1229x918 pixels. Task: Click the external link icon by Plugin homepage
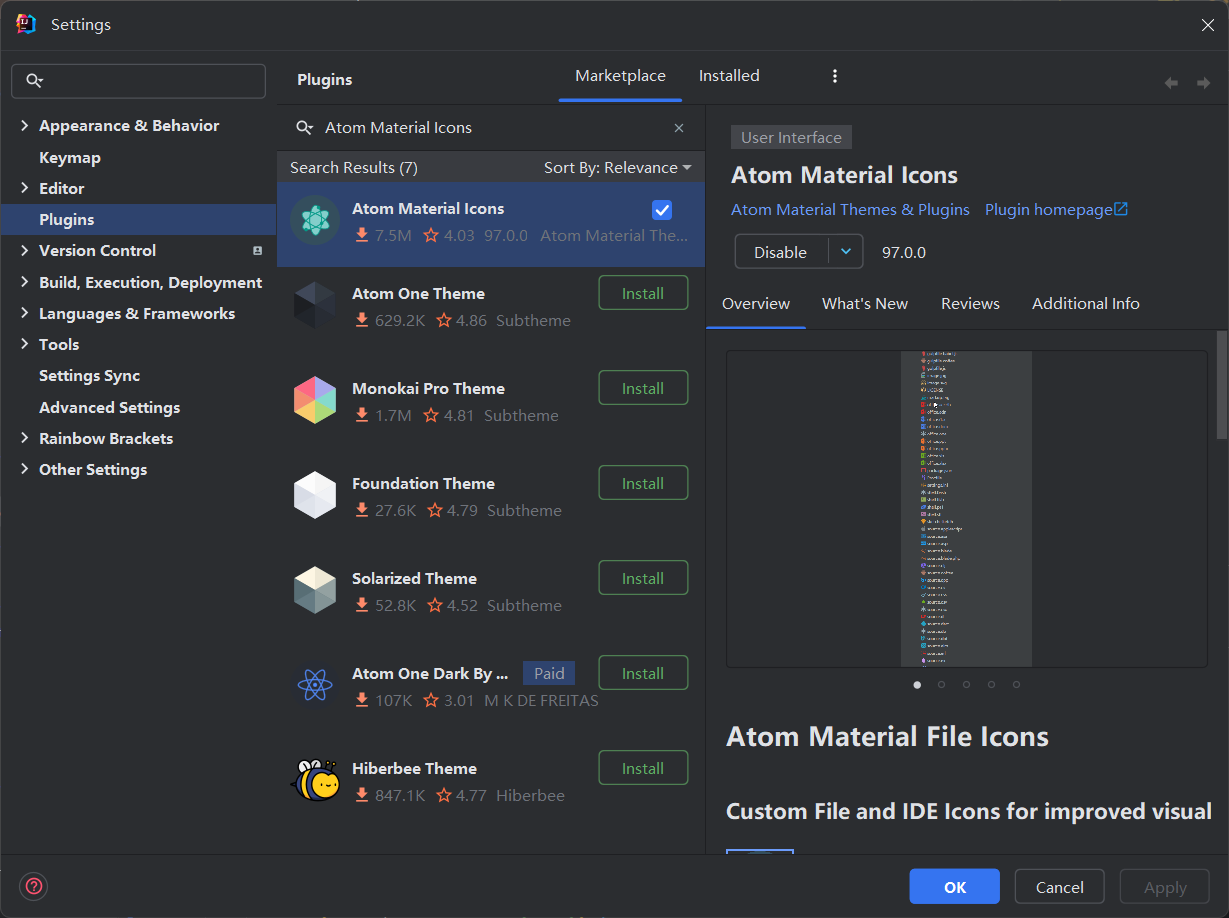(1121, 209)
